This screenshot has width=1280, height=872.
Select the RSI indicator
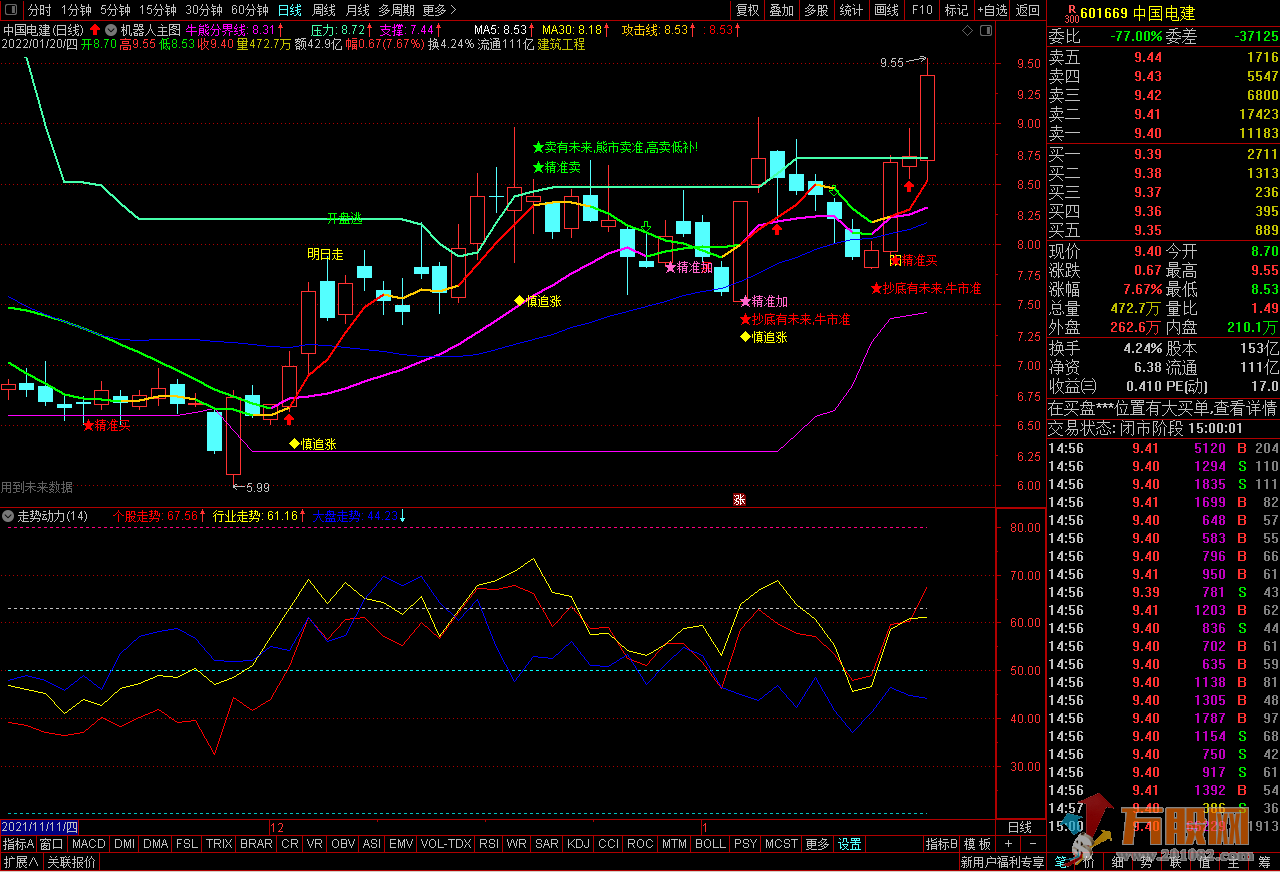pos(488,844)
